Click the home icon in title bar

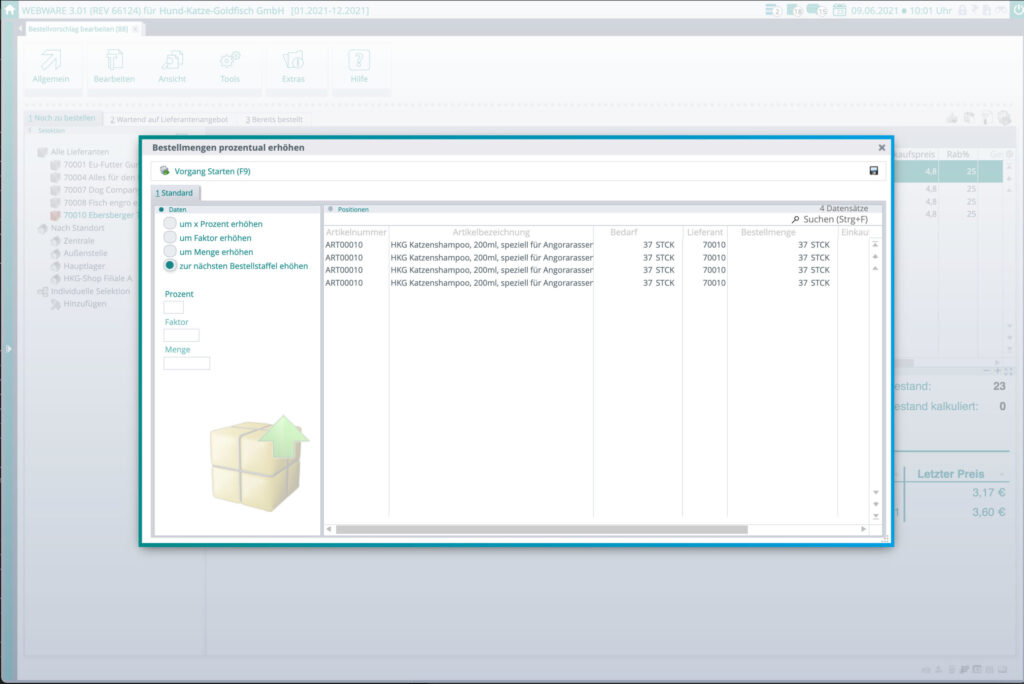[10, 10]
